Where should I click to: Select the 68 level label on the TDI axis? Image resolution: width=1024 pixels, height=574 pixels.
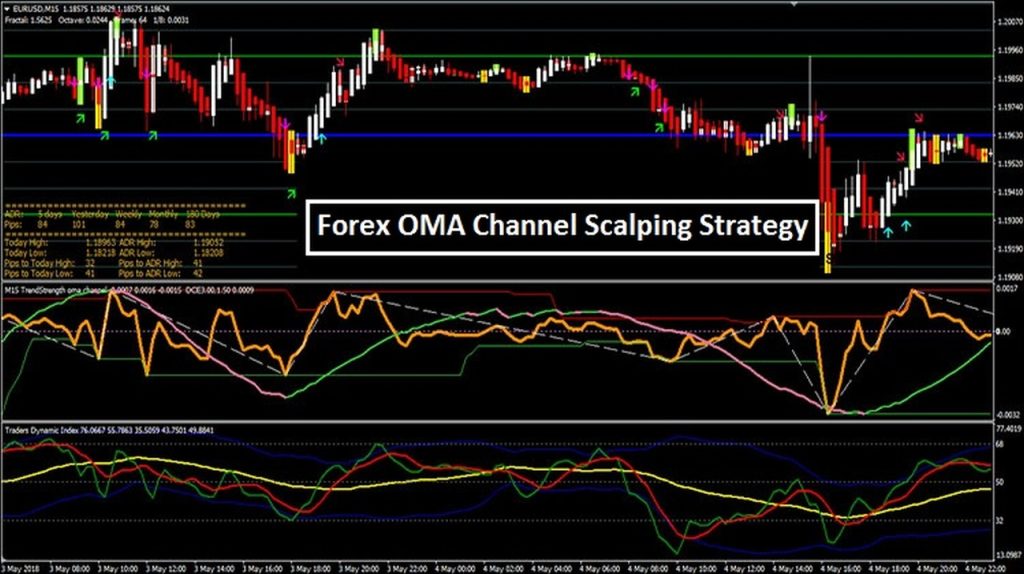click(1000, 443)
